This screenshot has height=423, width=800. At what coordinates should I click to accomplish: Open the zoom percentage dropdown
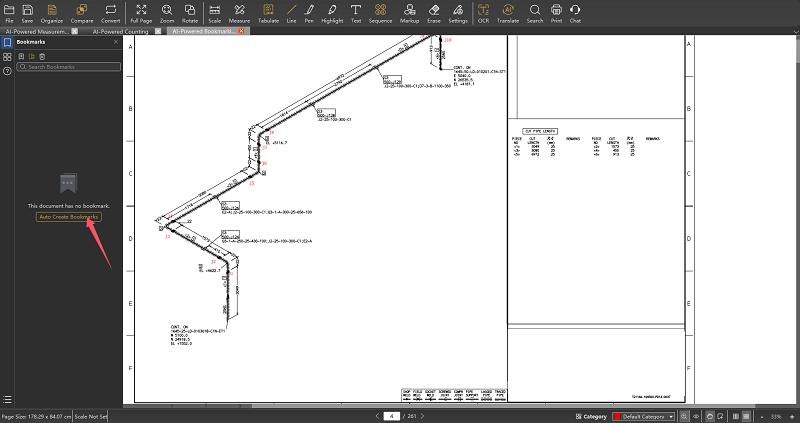point(776,415)
